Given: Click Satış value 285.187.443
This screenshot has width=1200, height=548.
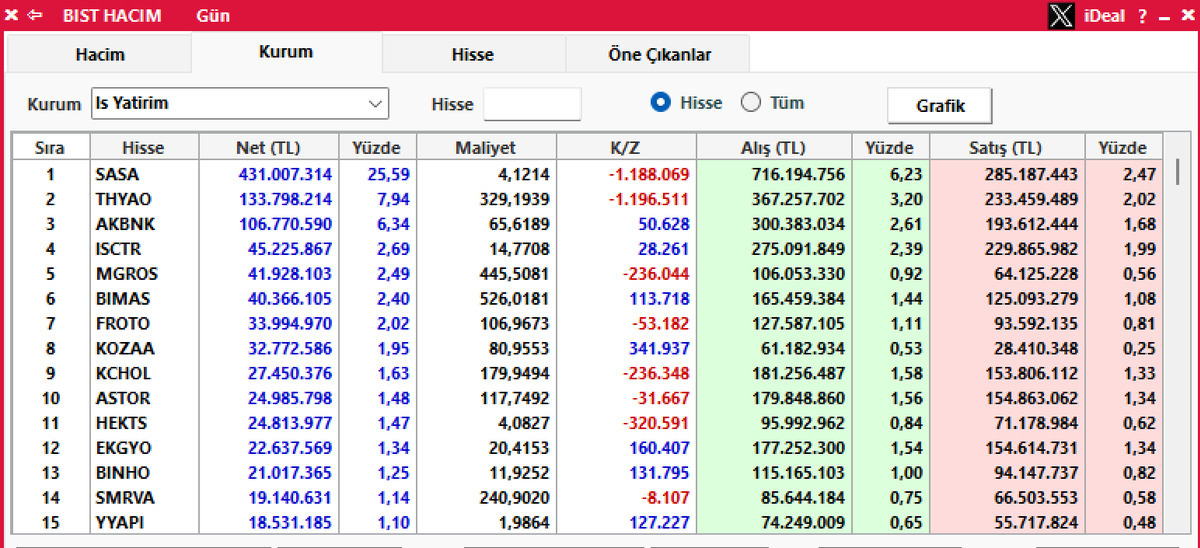Looking at the screenshot, I should click(x=1031, y=174).
